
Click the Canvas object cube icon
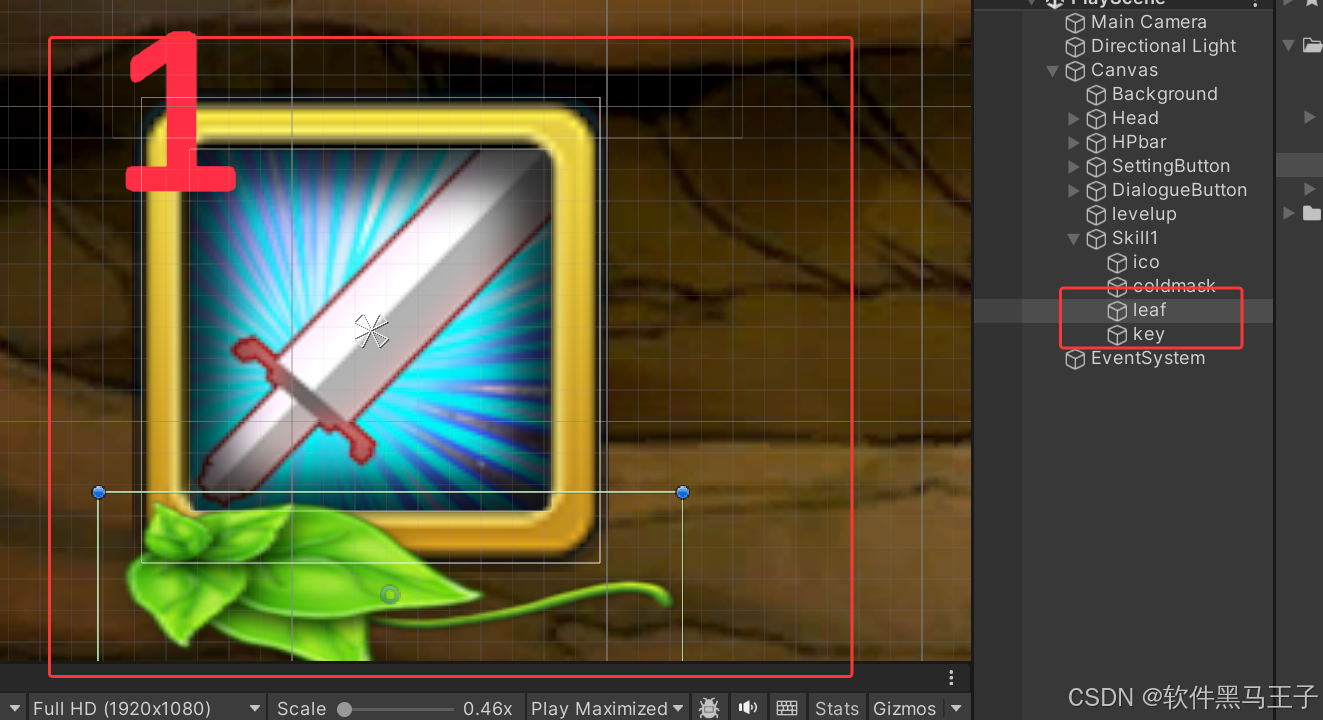click(1075, 70)
